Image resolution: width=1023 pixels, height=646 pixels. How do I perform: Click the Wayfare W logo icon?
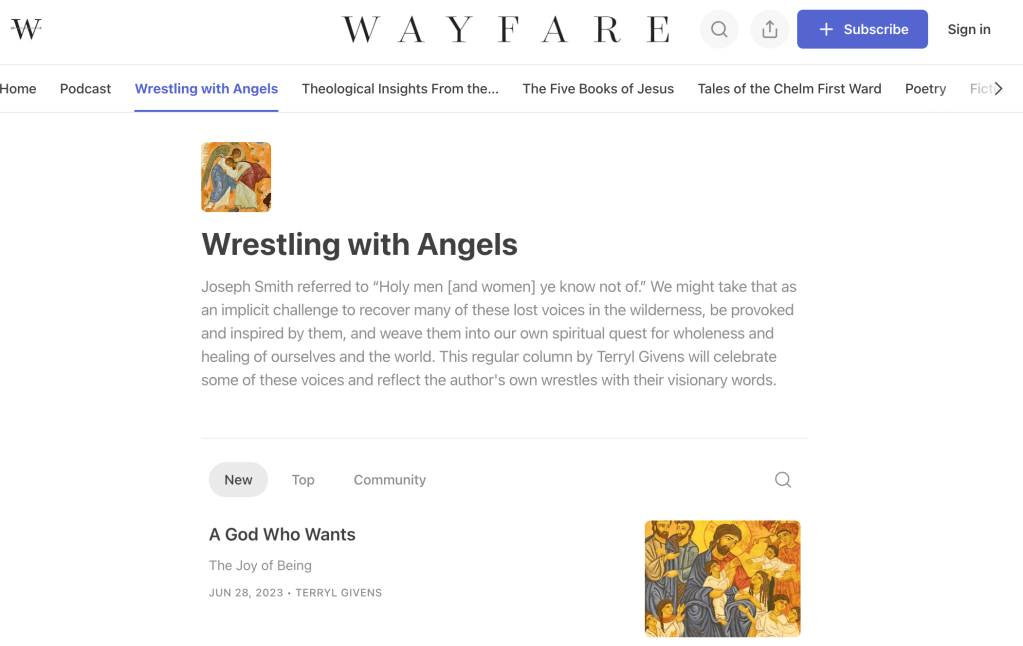point(26,29)
